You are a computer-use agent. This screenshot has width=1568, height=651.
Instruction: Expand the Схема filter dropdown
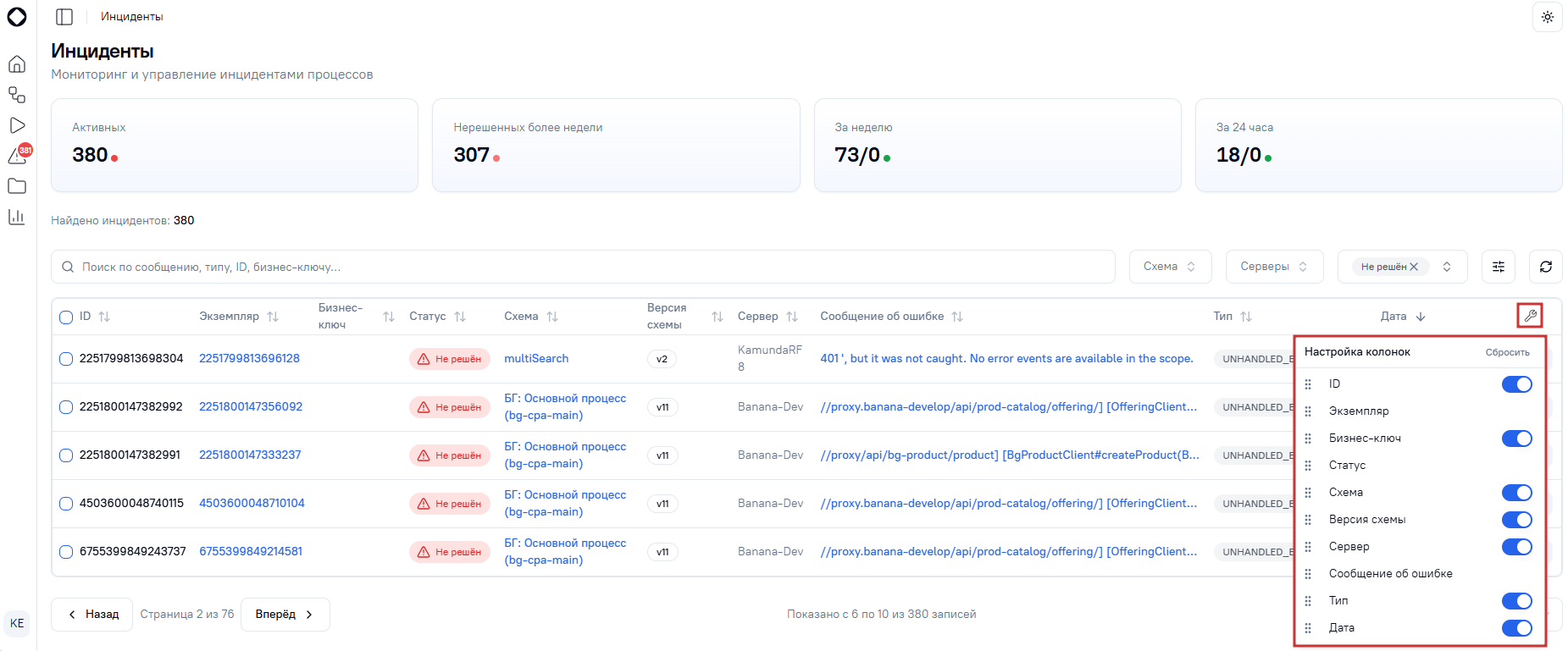click(x=1170, y=267)
